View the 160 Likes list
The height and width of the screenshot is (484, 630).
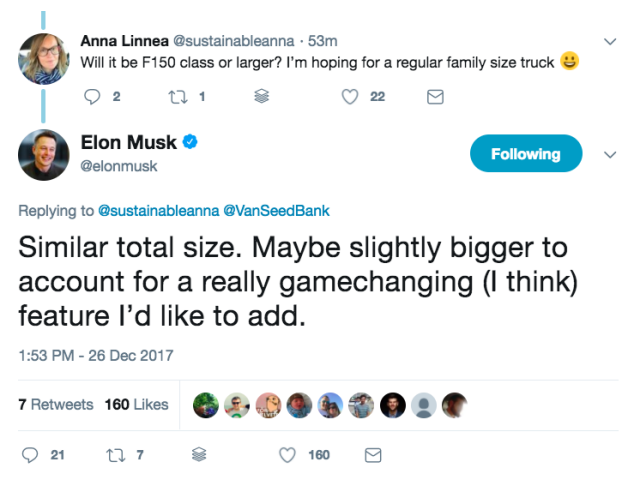click(x=136, y=405)
